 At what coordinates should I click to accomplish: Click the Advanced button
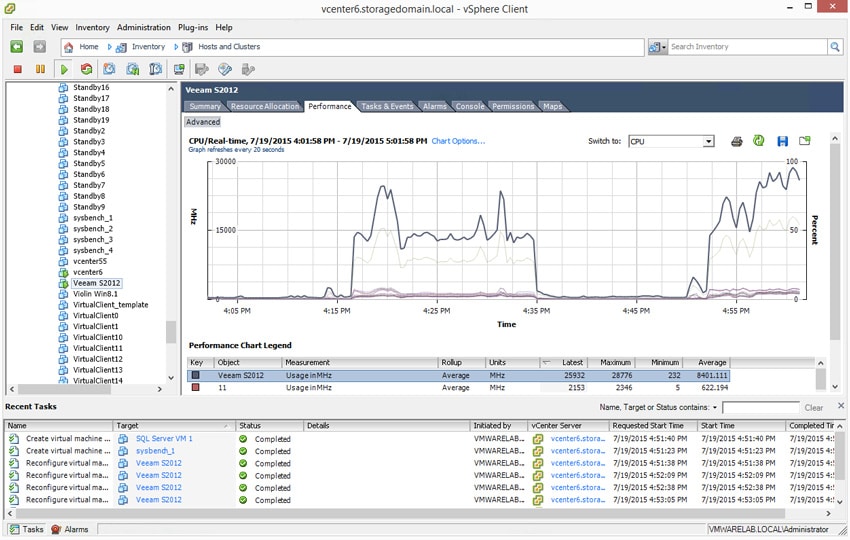203,123
